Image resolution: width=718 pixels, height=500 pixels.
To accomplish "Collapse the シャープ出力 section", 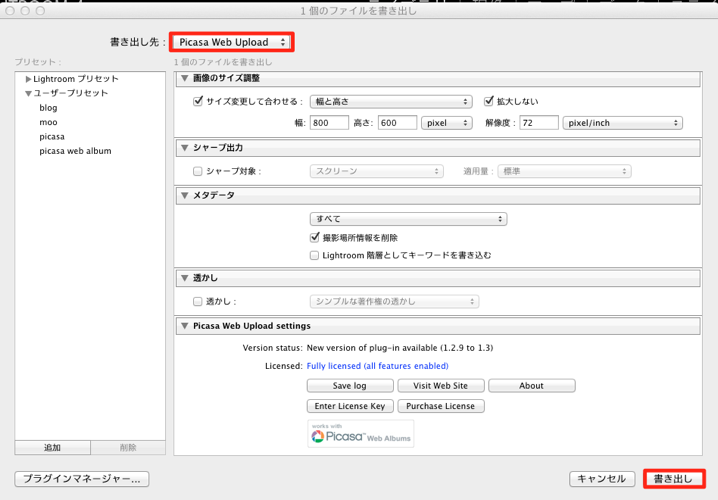I will 185,148.
